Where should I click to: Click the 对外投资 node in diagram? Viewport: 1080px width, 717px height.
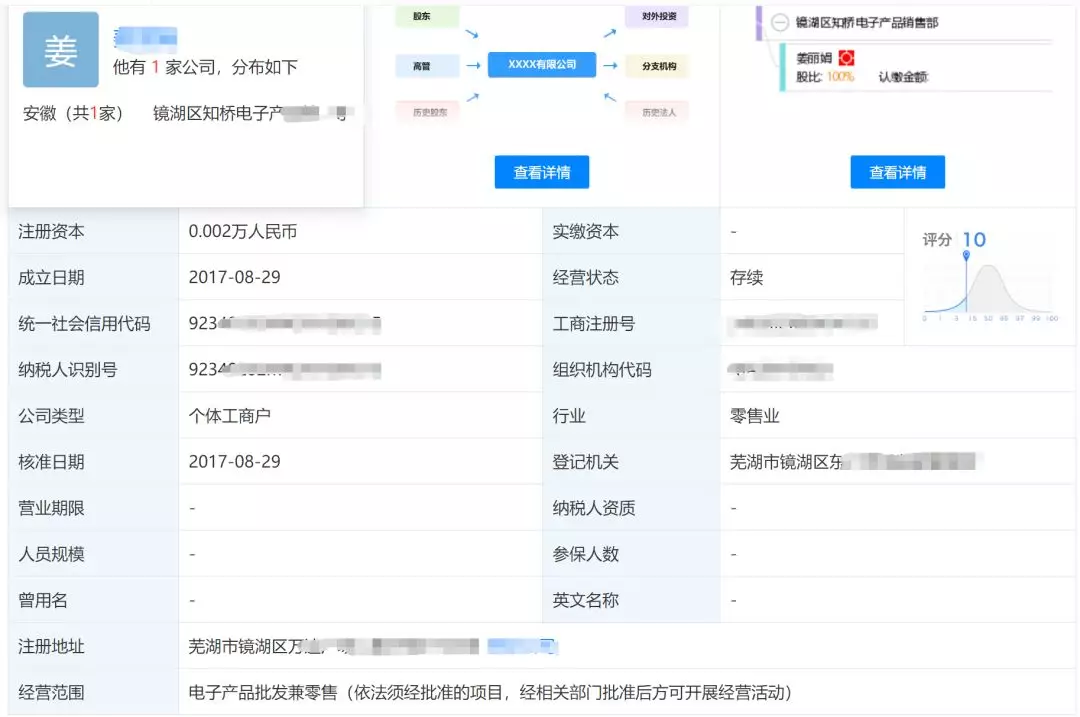point(657,16)
